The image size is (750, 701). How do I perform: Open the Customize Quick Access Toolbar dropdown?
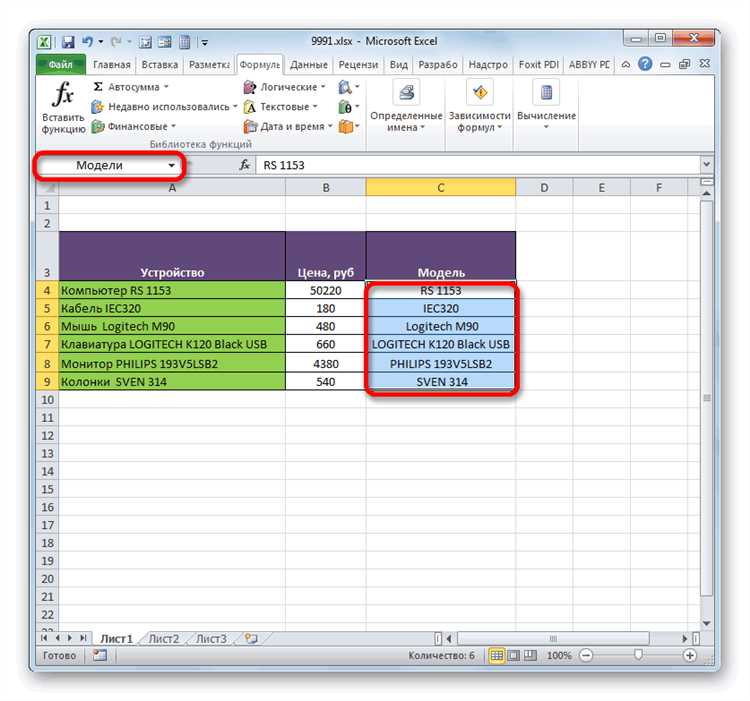(x=204, y=43)
